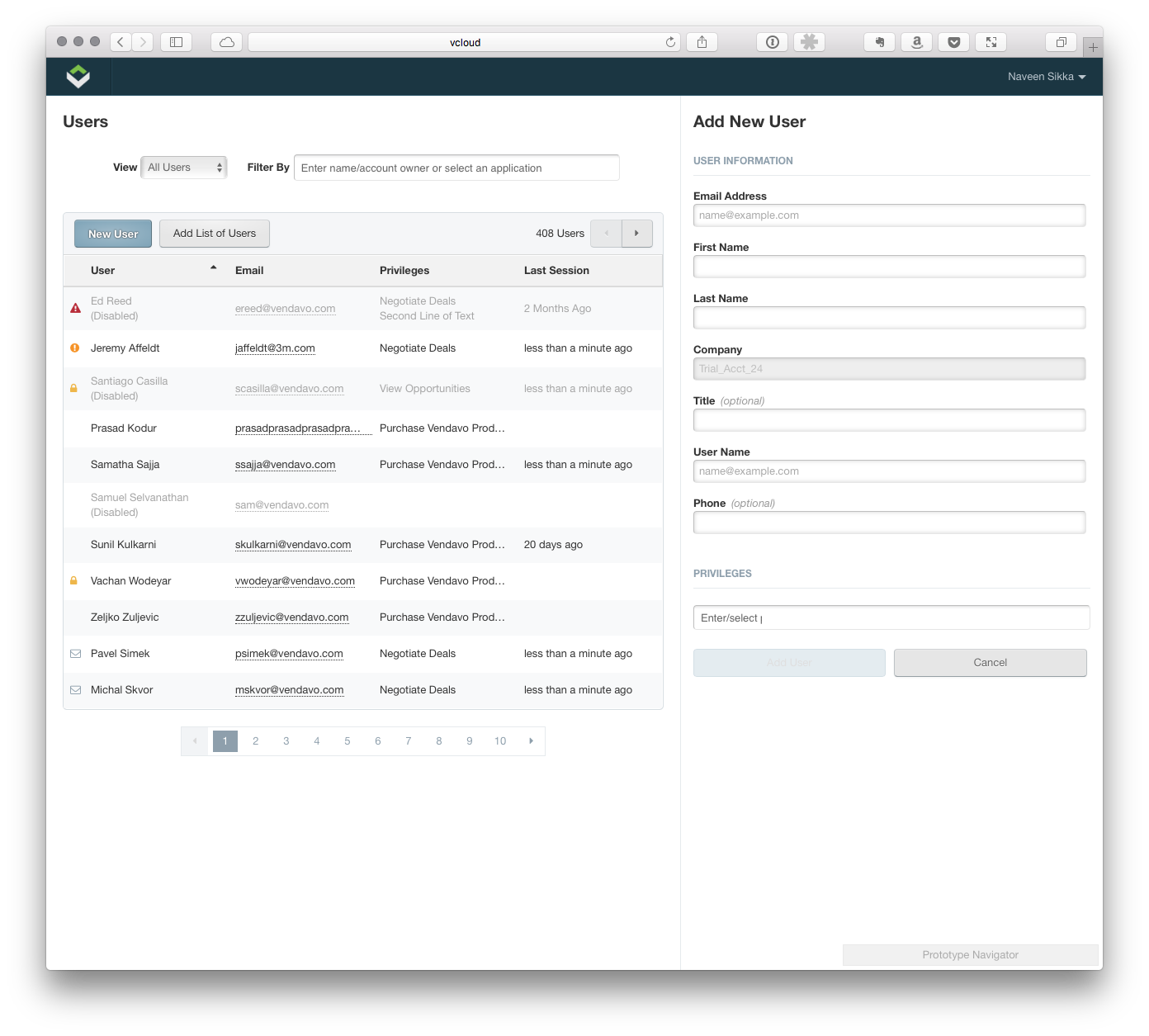Viewport: 1149px width, 1036px height.
Task: Open the privileges Enter/select combo box
Action: (891, 617)
